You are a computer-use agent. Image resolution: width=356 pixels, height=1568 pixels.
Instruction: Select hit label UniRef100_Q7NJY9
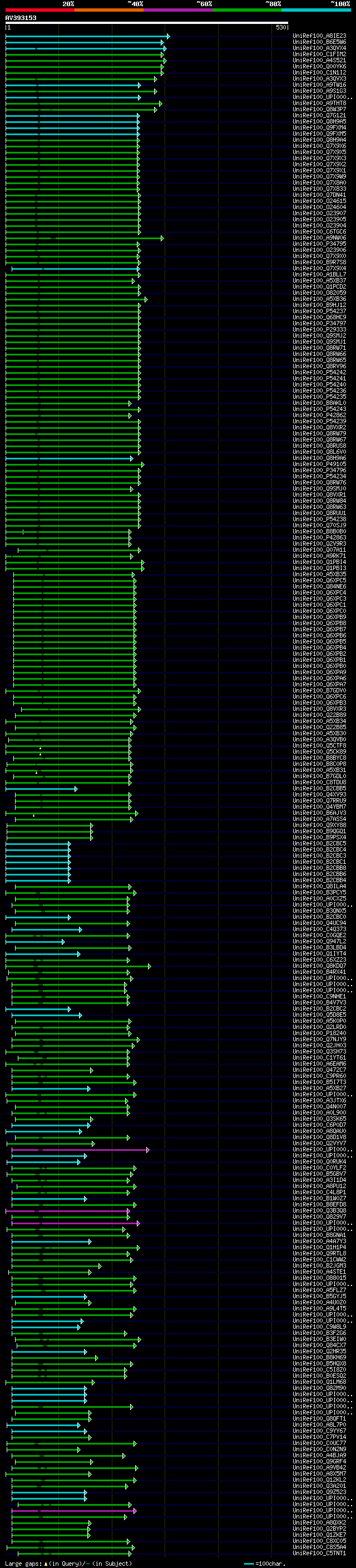click(319, 1039)
